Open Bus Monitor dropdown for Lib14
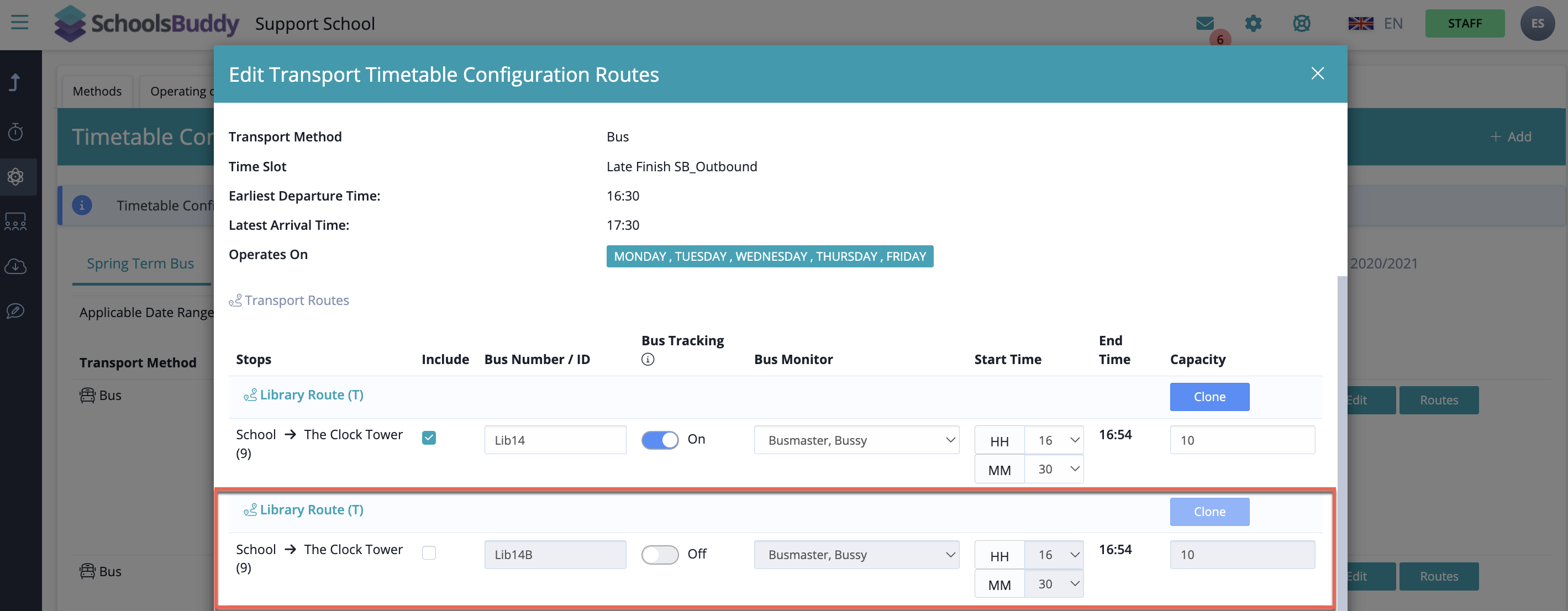 click(x=856, y=440)
